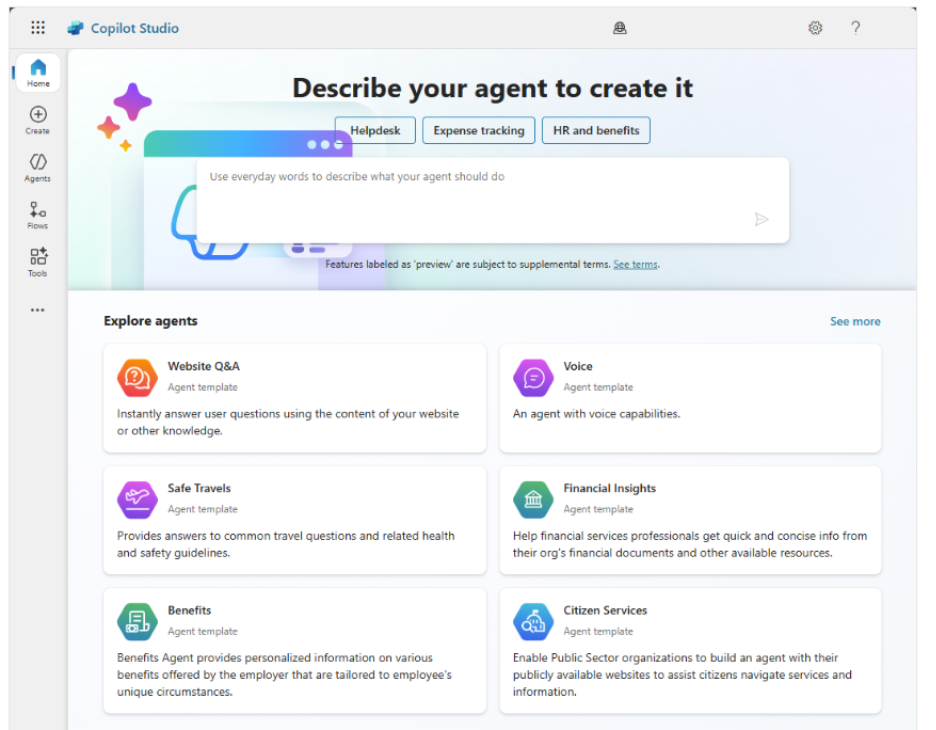Click the Benefits template icon
Viewport: 936px width, 730px height.
point(137,621)
